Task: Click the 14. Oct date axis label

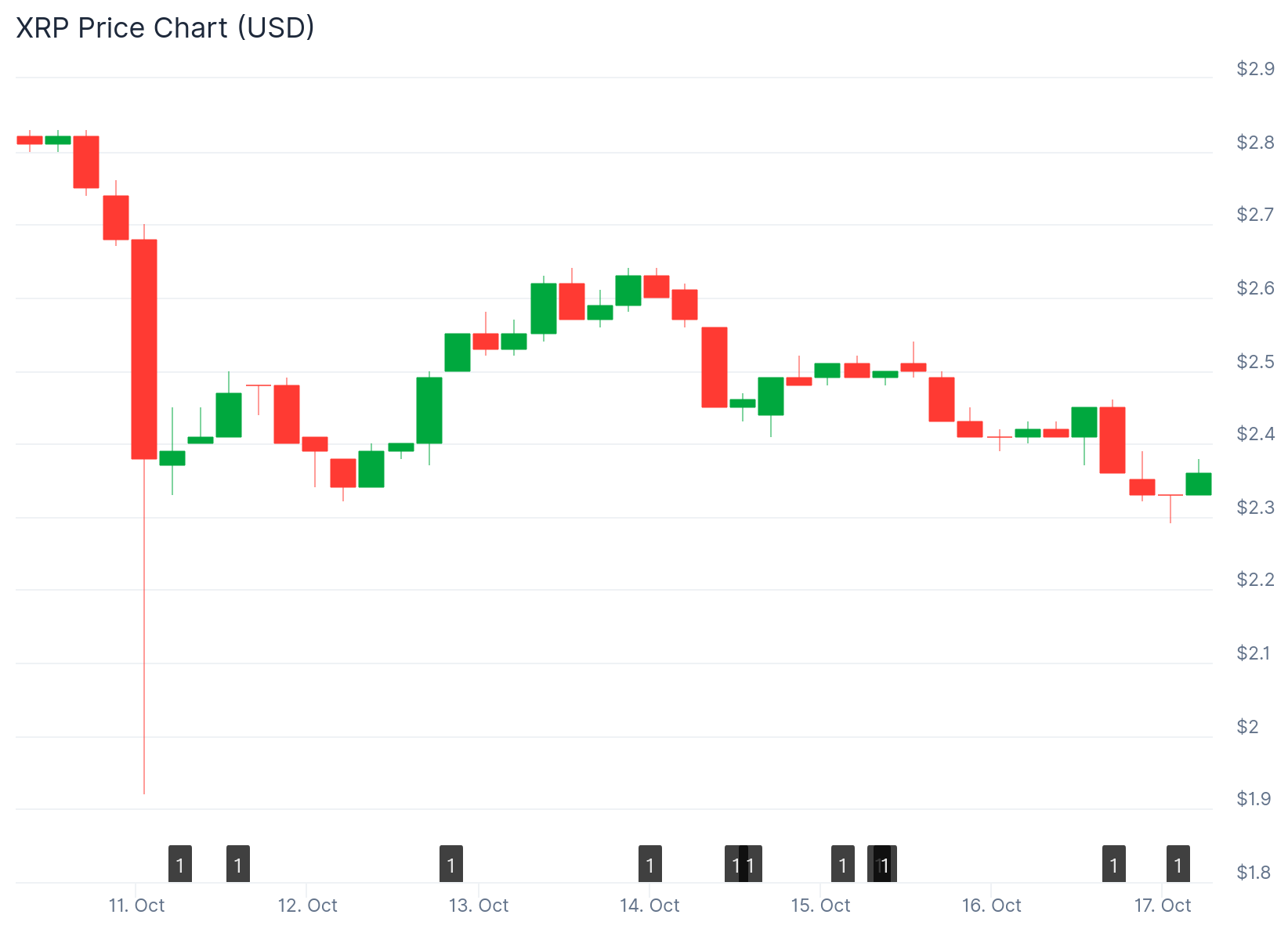Action: click(x=649, y=906)
